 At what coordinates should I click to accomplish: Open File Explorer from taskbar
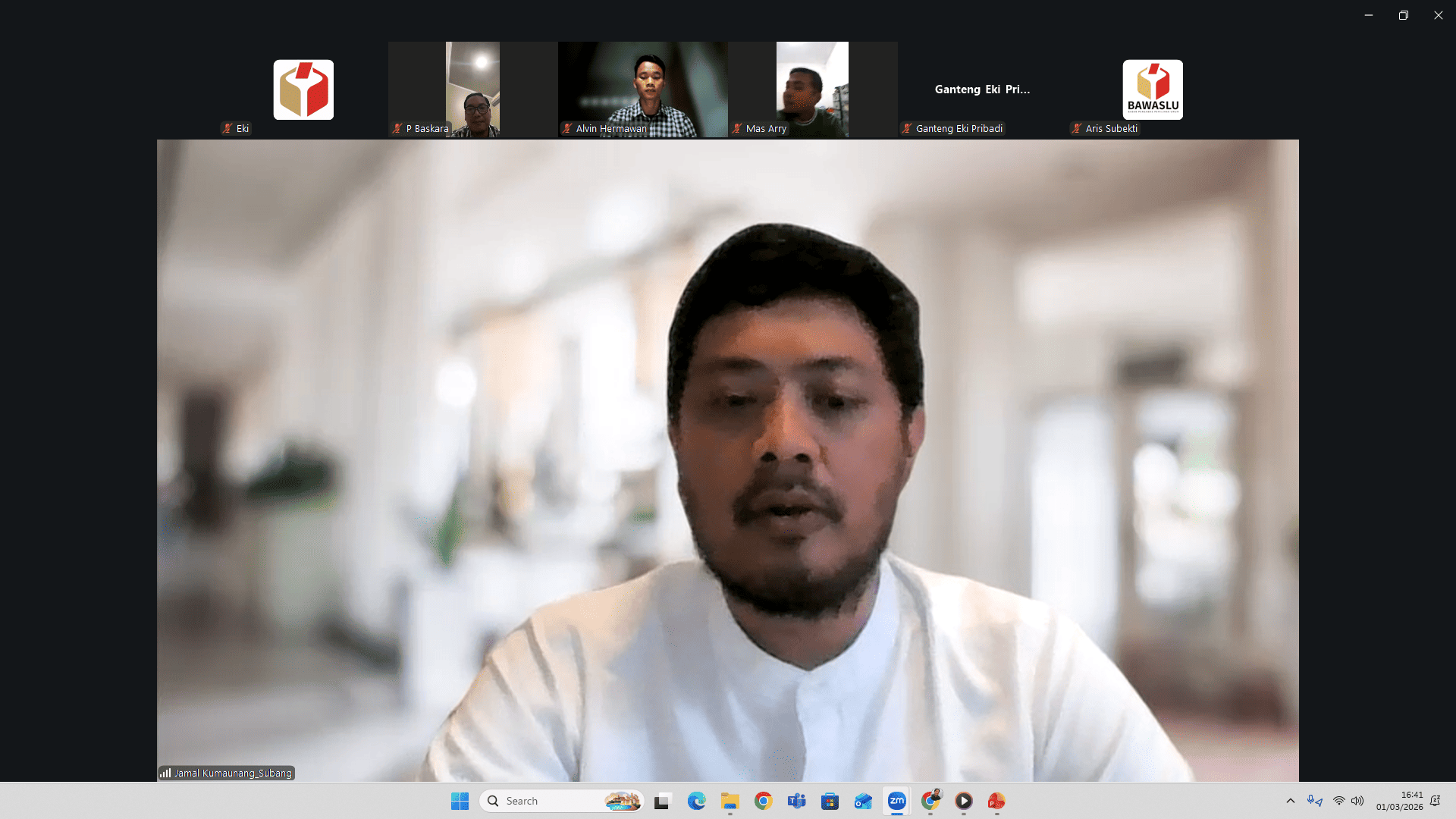click(x=730, y=801)
